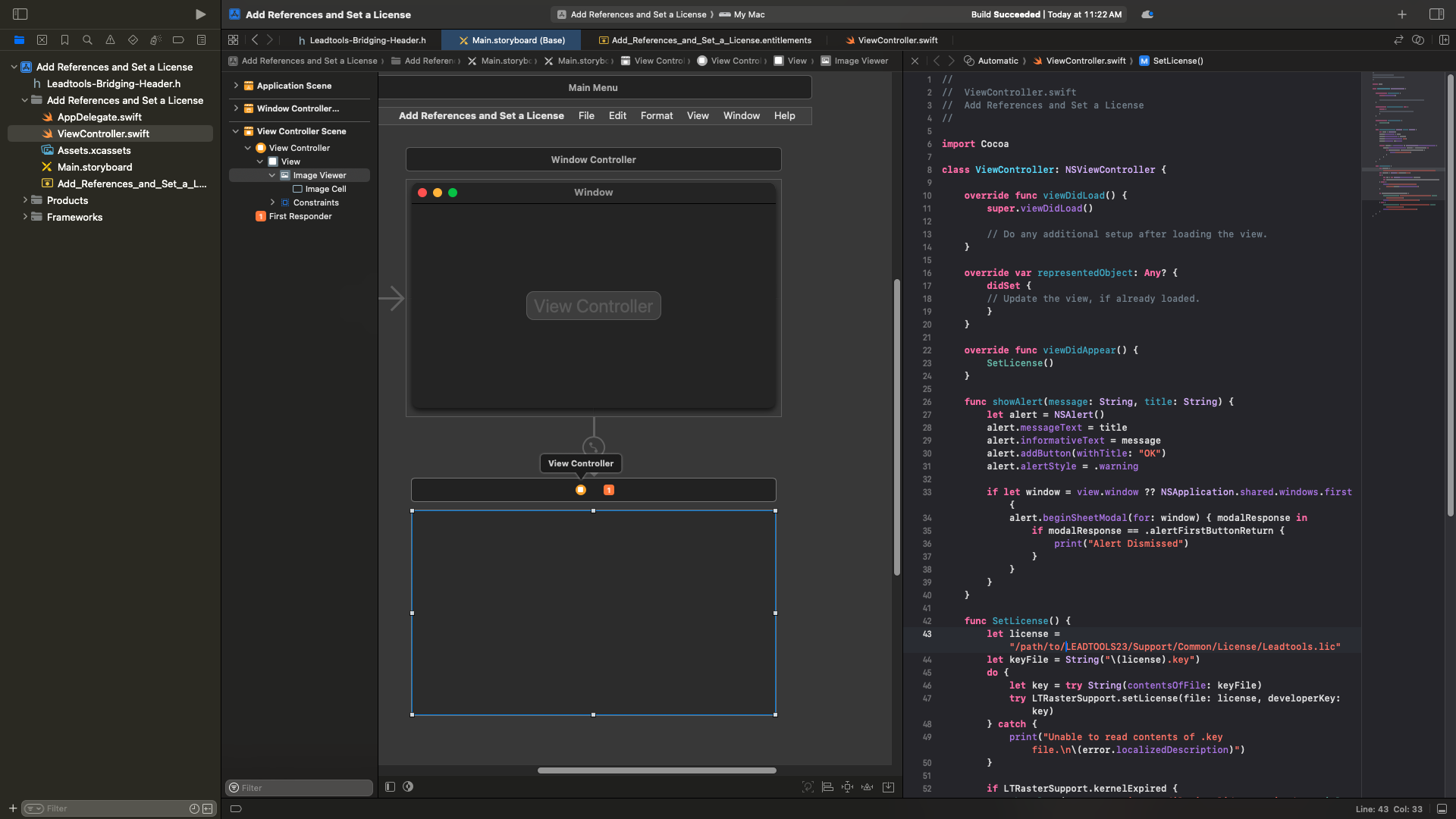Screen dimensions: 1456x819
Task: Select AppDelegate.swift in project navigator
Action: point(99,117)
